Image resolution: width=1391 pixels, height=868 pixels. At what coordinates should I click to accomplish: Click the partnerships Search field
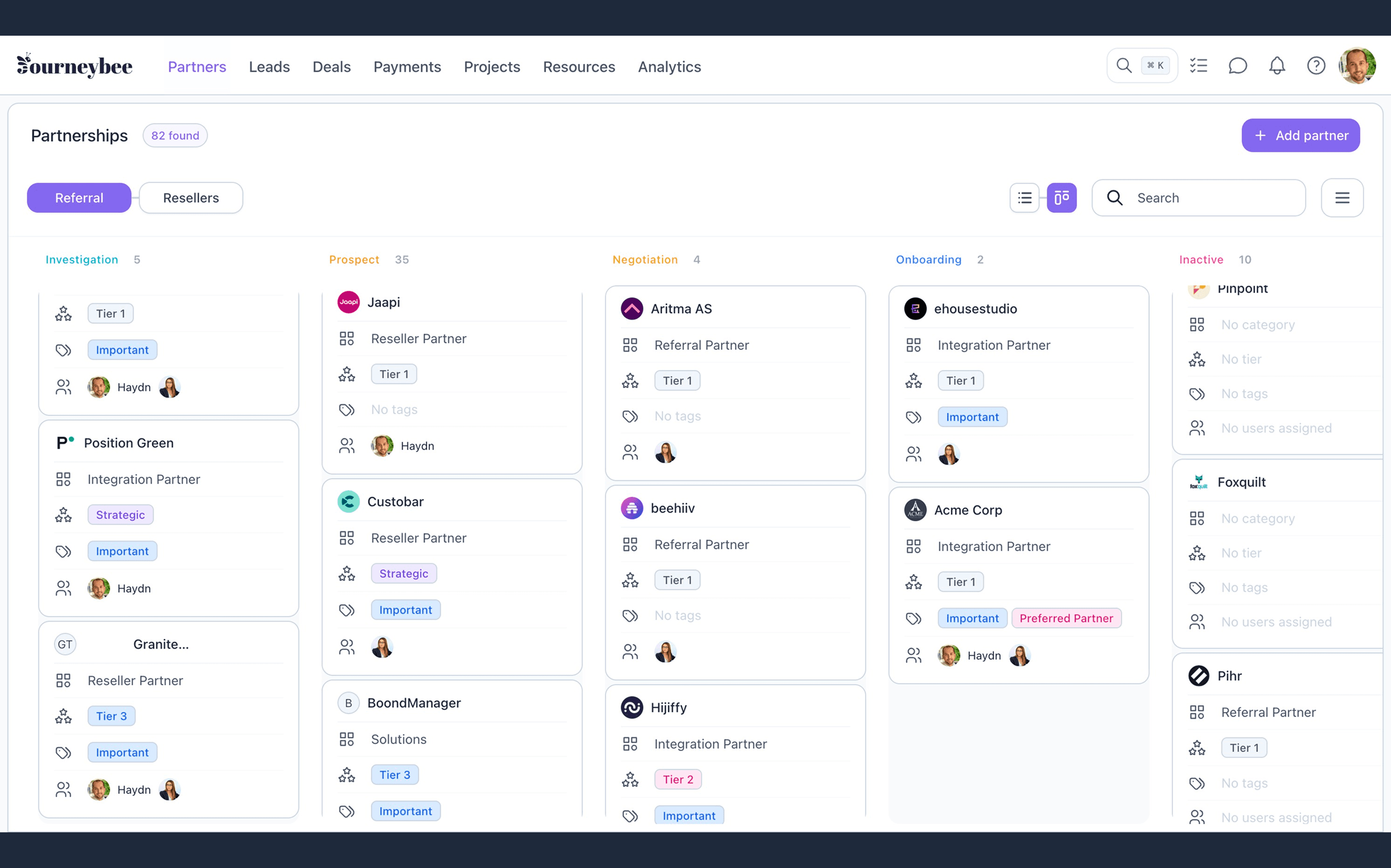coord(1206,198)
